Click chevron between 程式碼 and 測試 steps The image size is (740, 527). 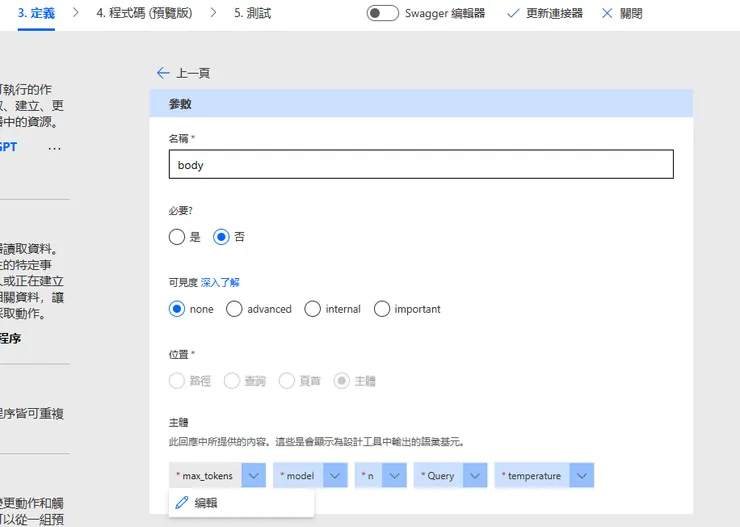coord(213,13)
